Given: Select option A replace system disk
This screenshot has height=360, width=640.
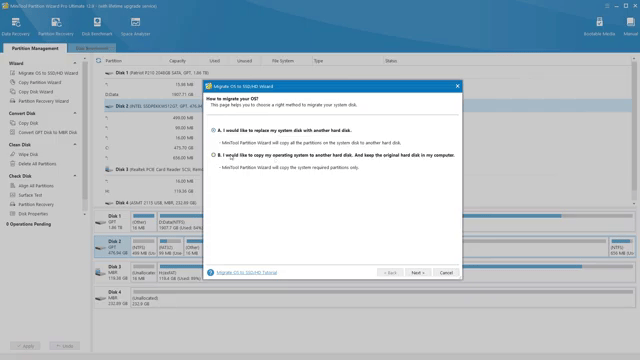Looking at the screenshot, I should point(213,130).
